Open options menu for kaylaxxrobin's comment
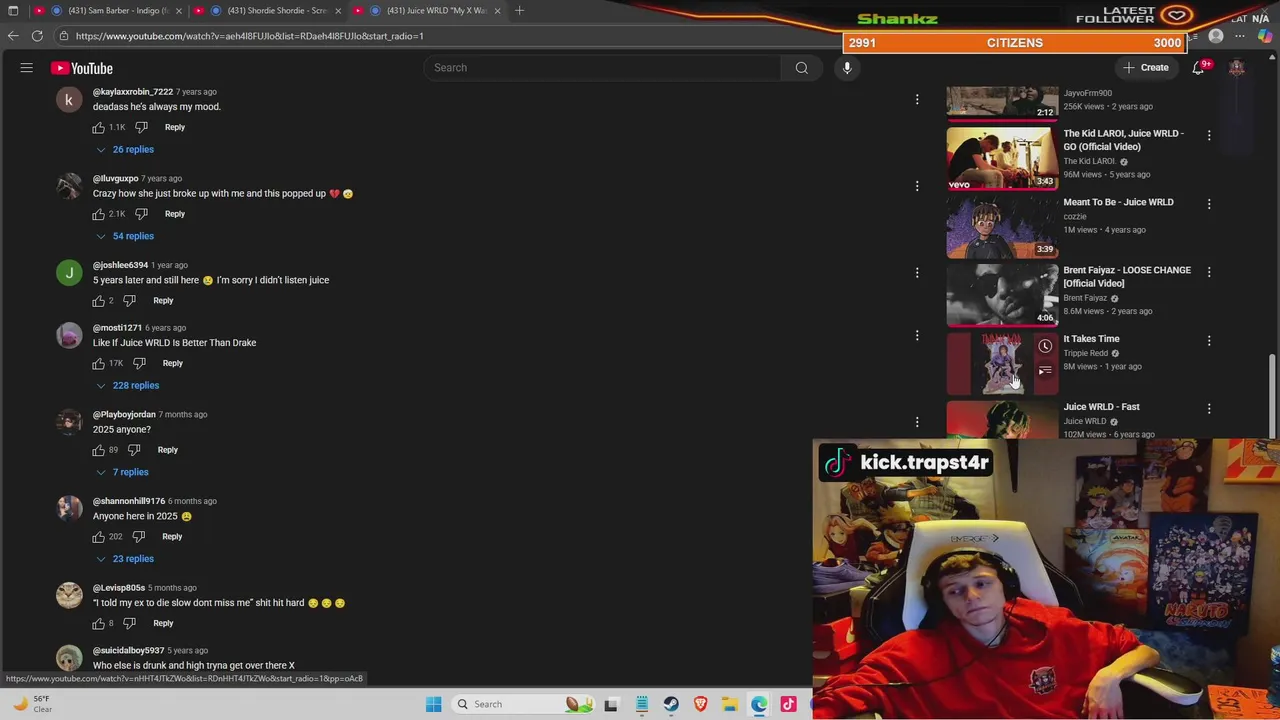The height and width of the screenshot is (720, 1280). click(917, 99)
